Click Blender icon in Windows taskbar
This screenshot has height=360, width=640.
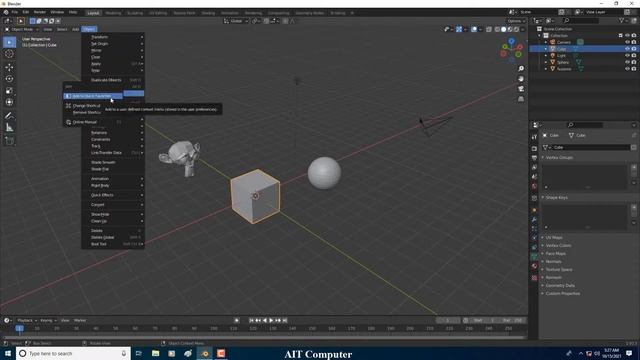pyautogui.click(x=205, y=353)
